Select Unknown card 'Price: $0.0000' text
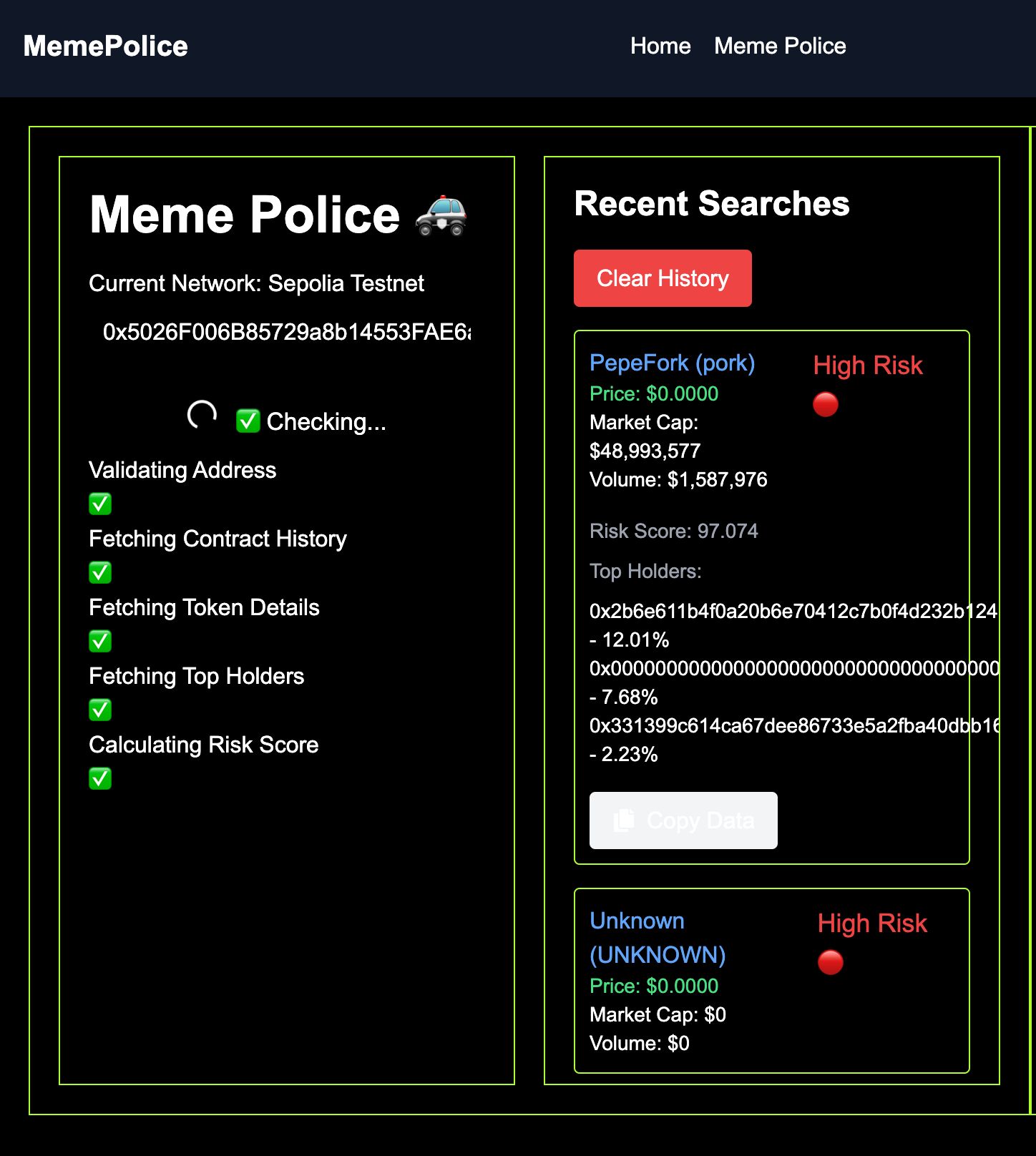 tap(654, 986)
